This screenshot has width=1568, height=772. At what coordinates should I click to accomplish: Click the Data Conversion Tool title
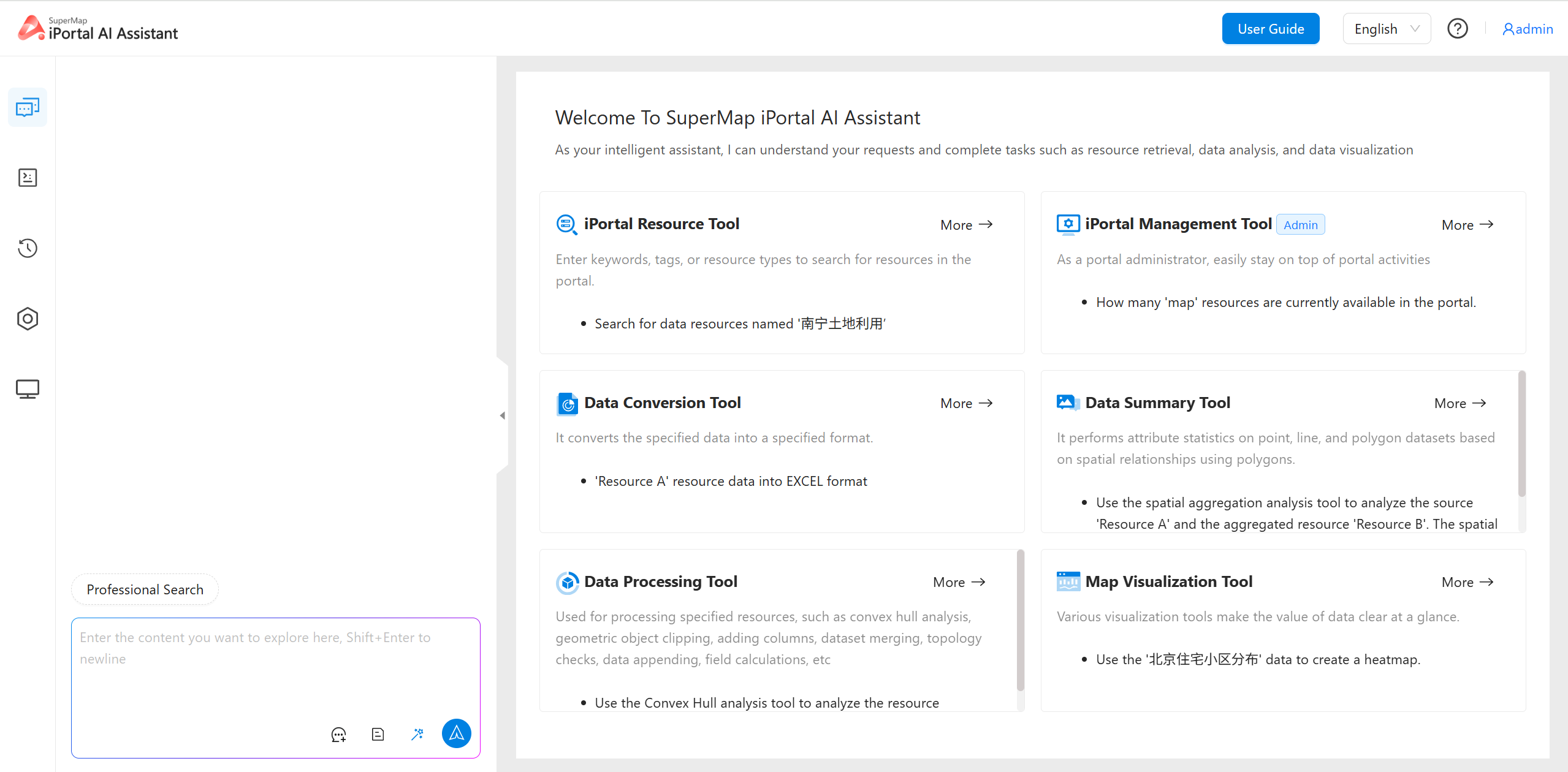point(662,403)
